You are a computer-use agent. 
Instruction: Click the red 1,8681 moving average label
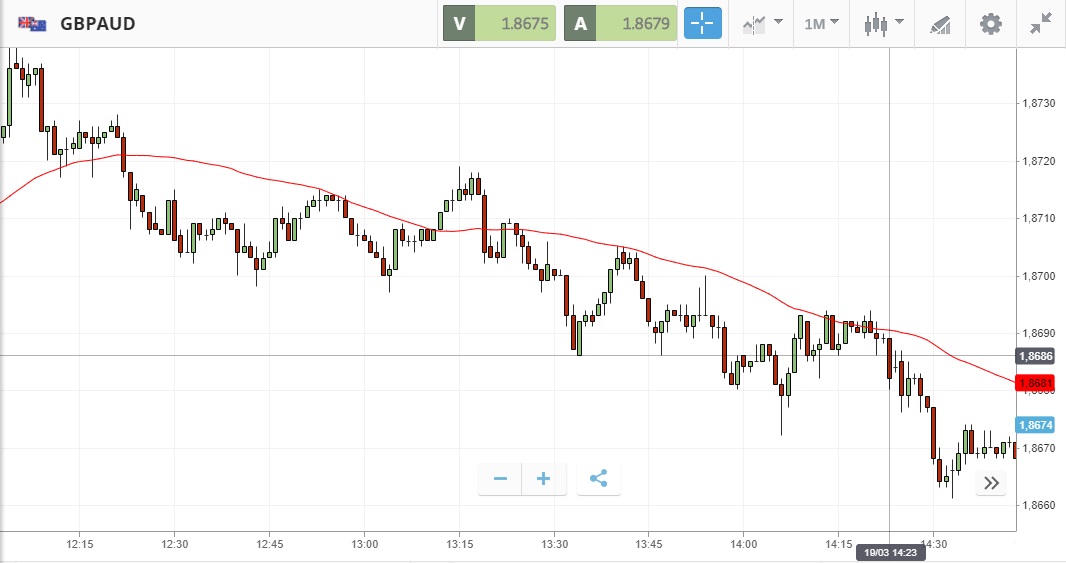tap(1034, 383)
